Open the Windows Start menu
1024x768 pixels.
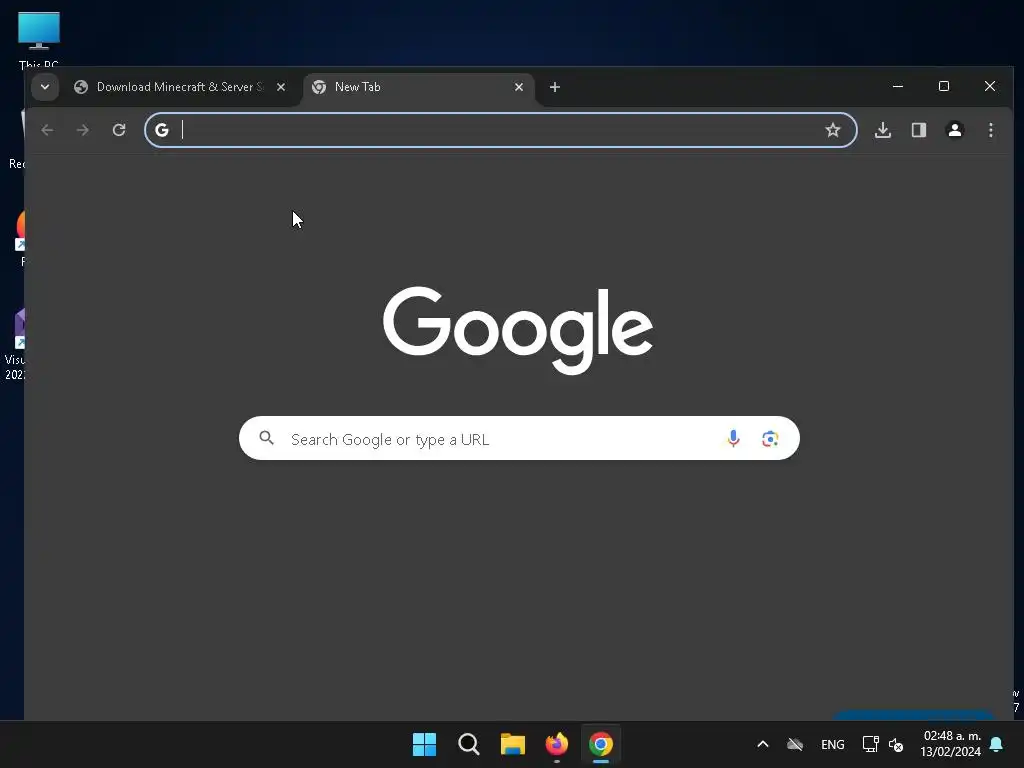[x=424, y=744]
